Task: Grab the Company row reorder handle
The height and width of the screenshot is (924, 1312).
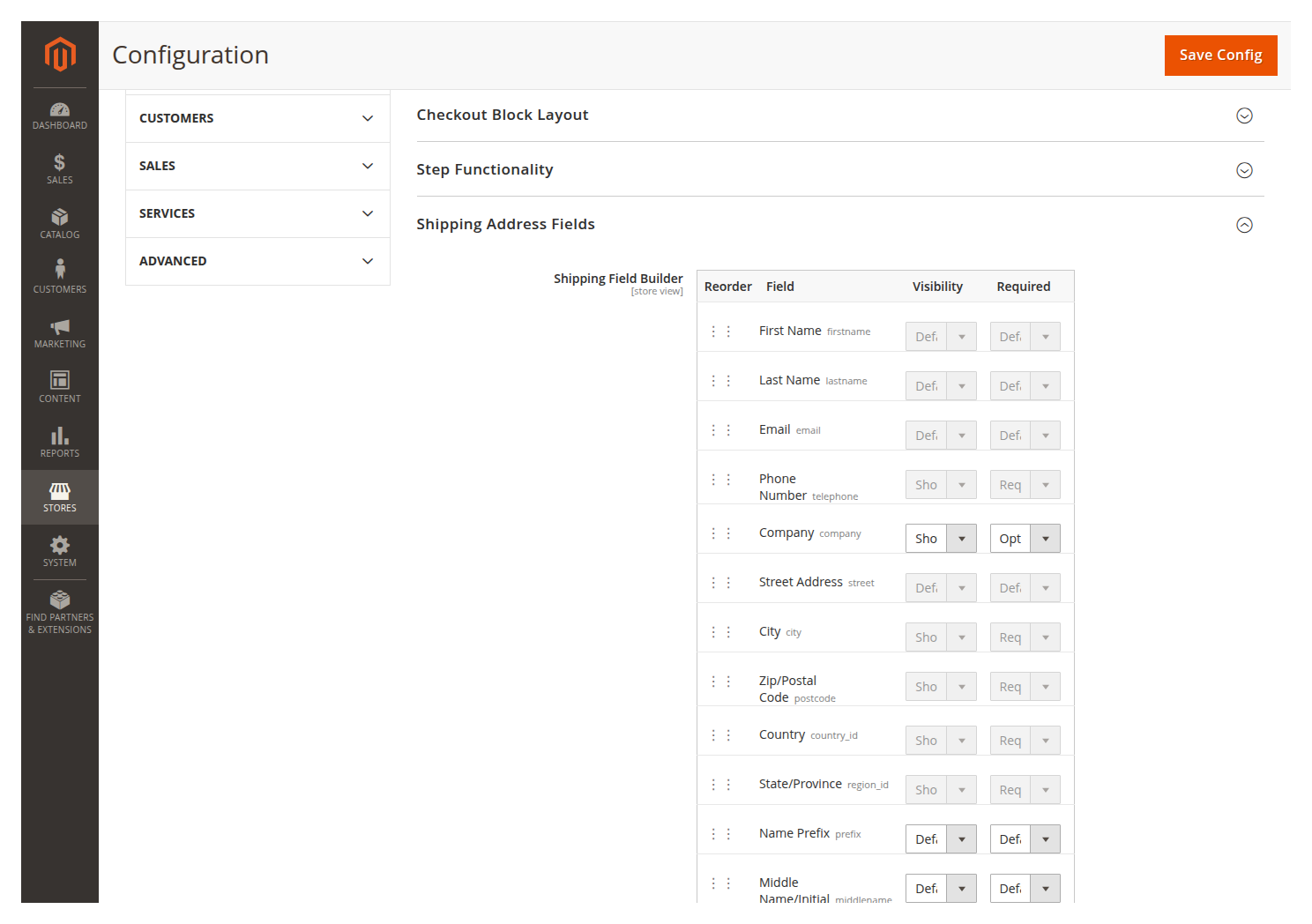Action: pyautogui.click(x=721, y=533)
